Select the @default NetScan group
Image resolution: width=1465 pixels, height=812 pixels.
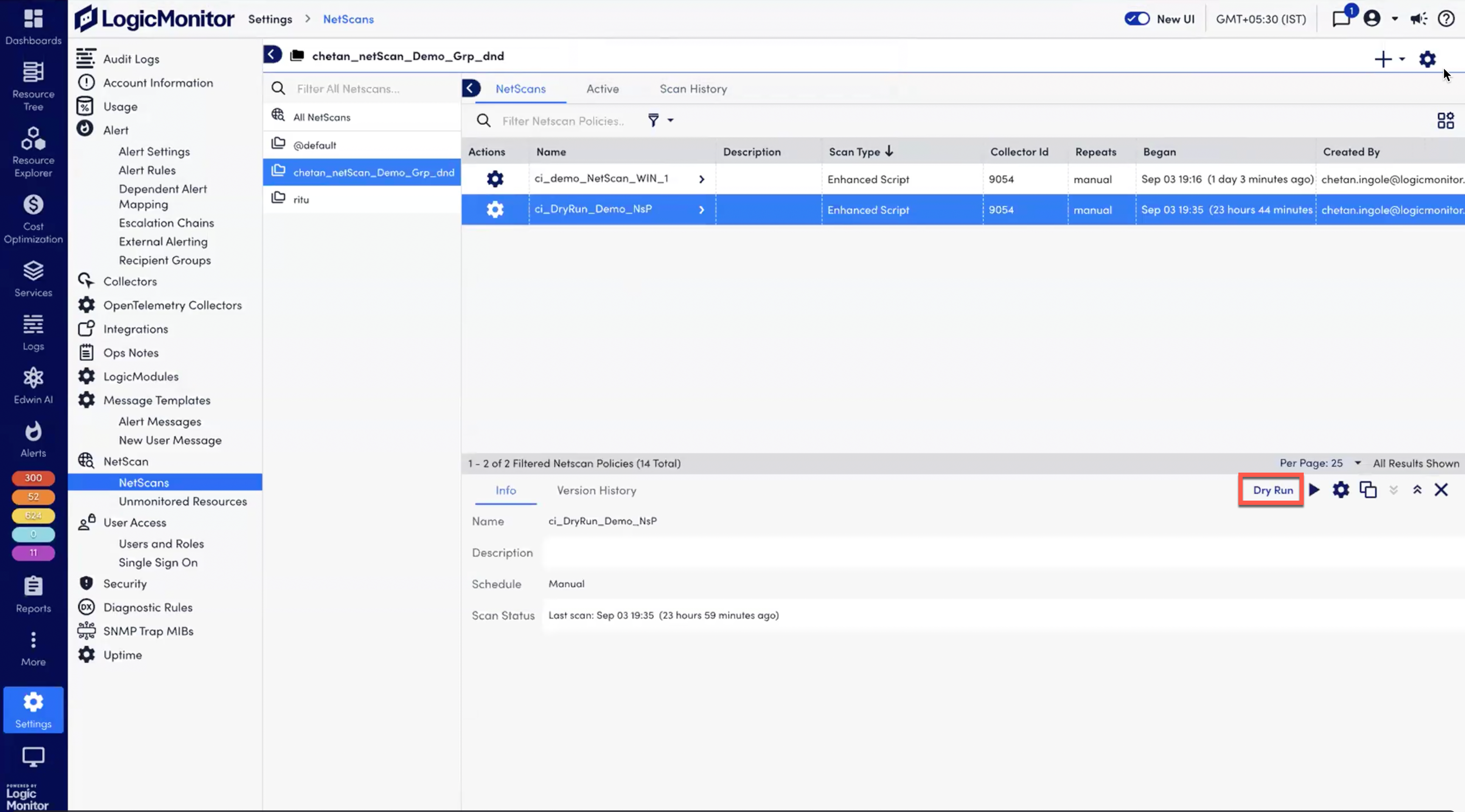pyautogui.click(x=362, y=145)
